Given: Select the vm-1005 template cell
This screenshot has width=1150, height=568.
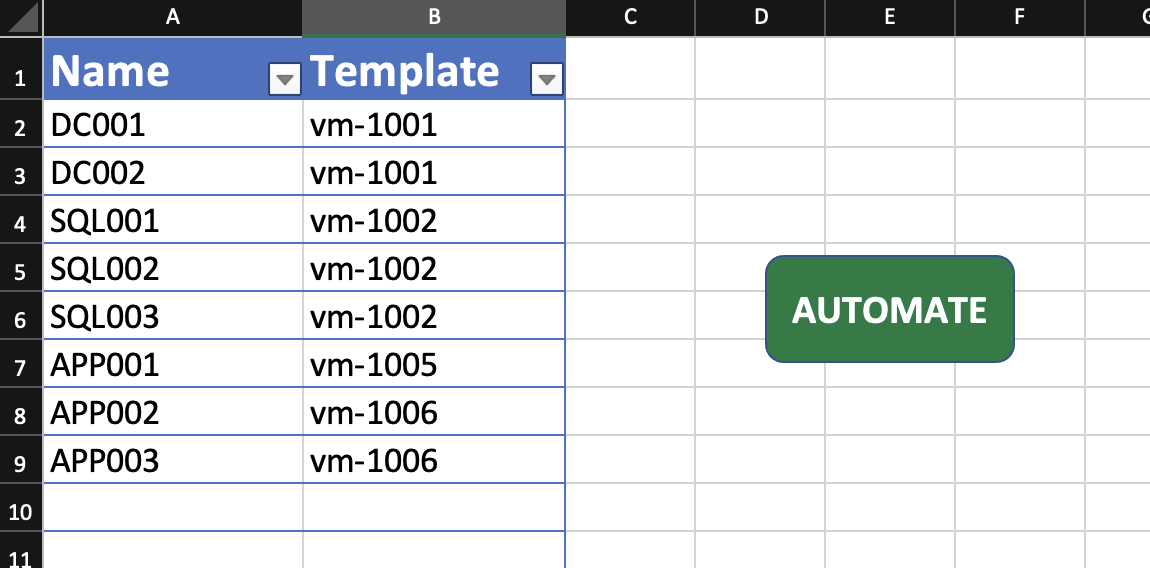Looking at the screenshot, I should point(433,364).
